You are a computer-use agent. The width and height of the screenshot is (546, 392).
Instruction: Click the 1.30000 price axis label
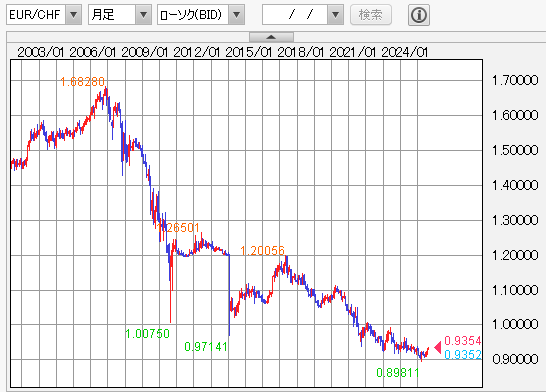(x=515, y=220)
